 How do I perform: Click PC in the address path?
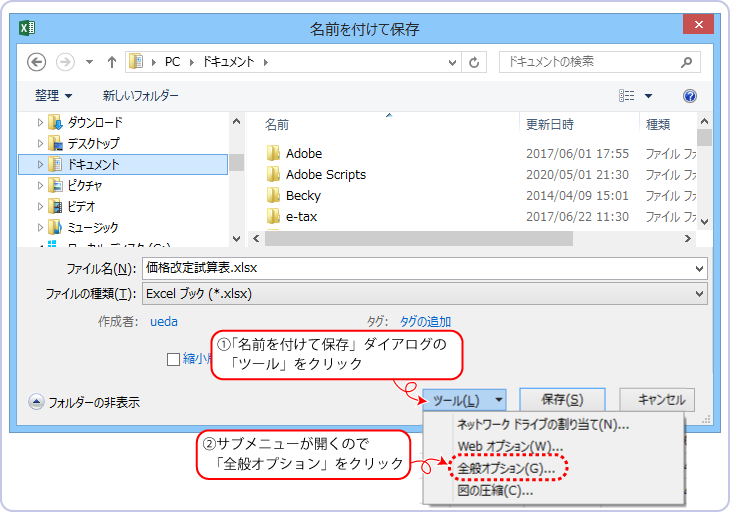[x=172, y=62]
